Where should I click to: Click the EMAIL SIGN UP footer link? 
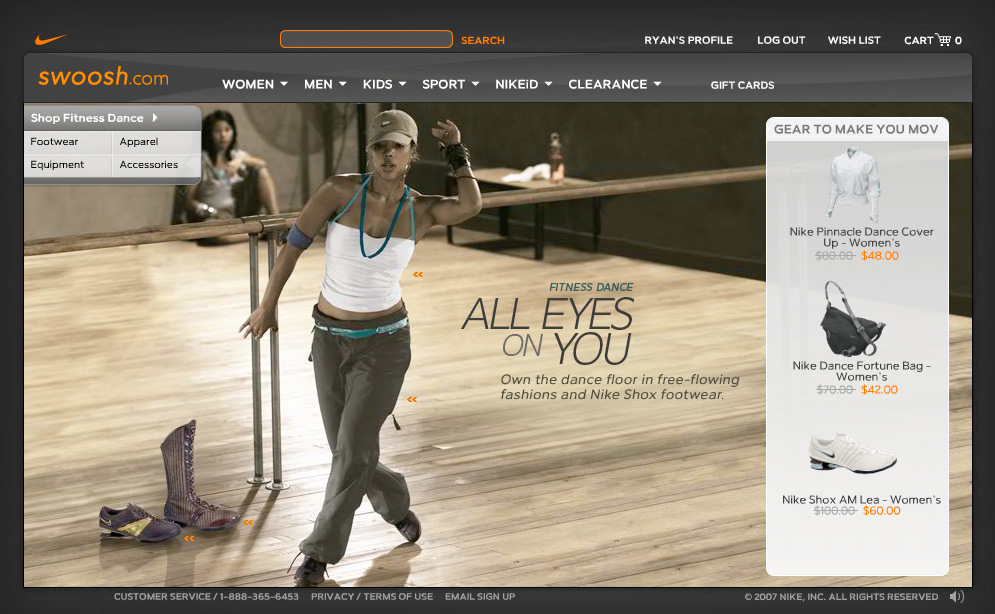pyautogui.click(x=480, y=596)
